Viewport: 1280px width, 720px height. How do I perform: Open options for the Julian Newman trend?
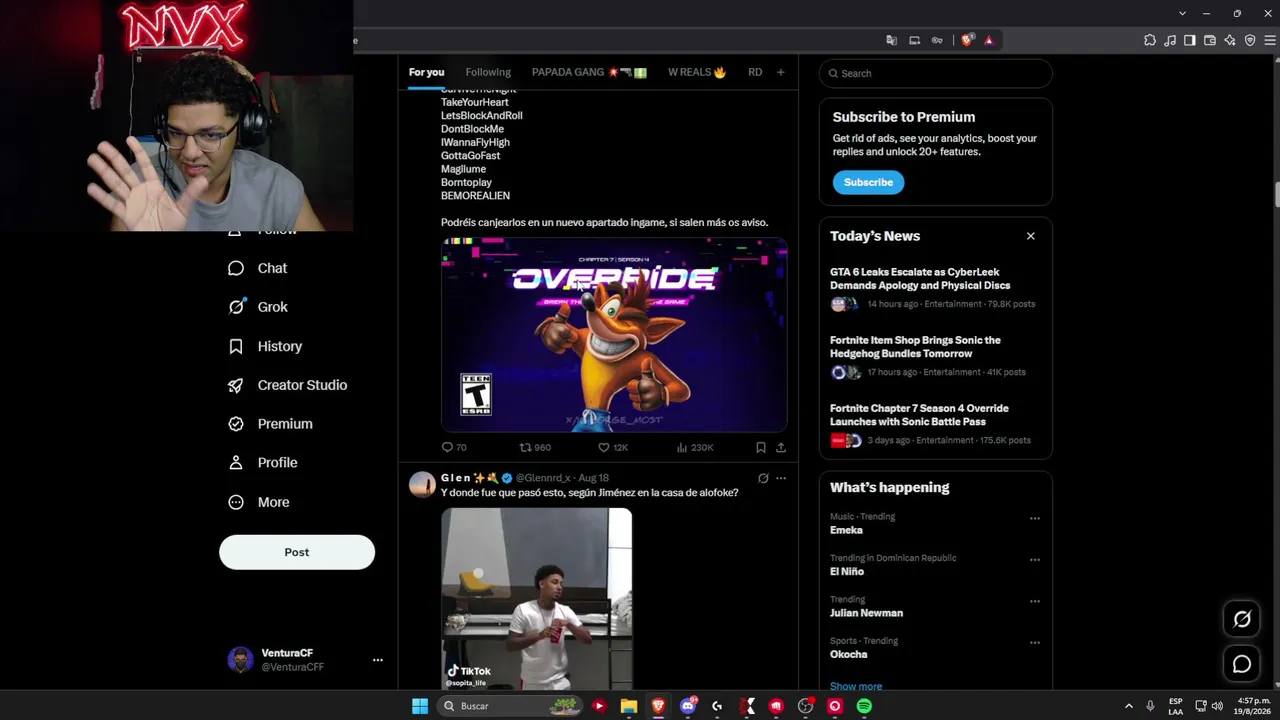click(x=1035, y=601)
